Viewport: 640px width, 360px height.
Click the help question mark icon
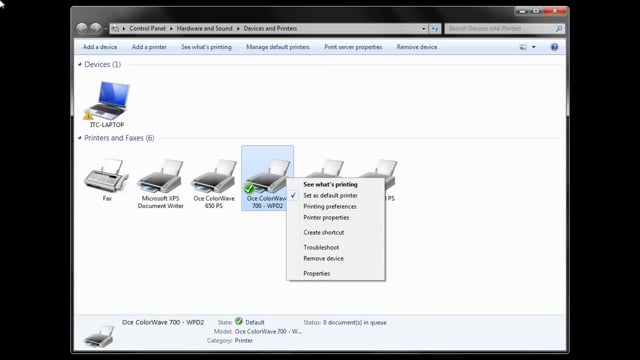tap(554, 47)
